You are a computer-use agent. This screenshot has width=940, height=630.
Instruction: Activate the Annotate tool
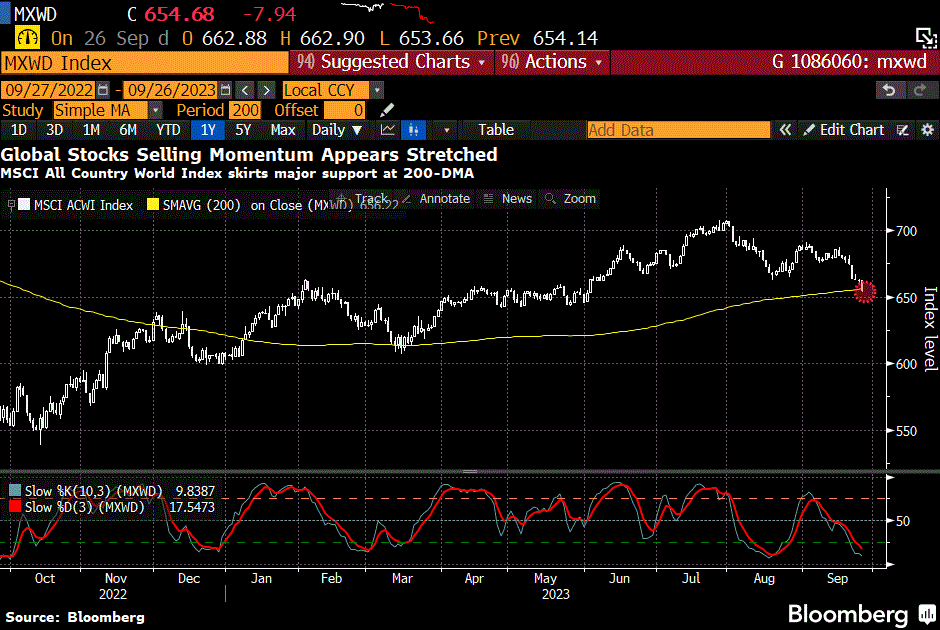pos(436,198)
